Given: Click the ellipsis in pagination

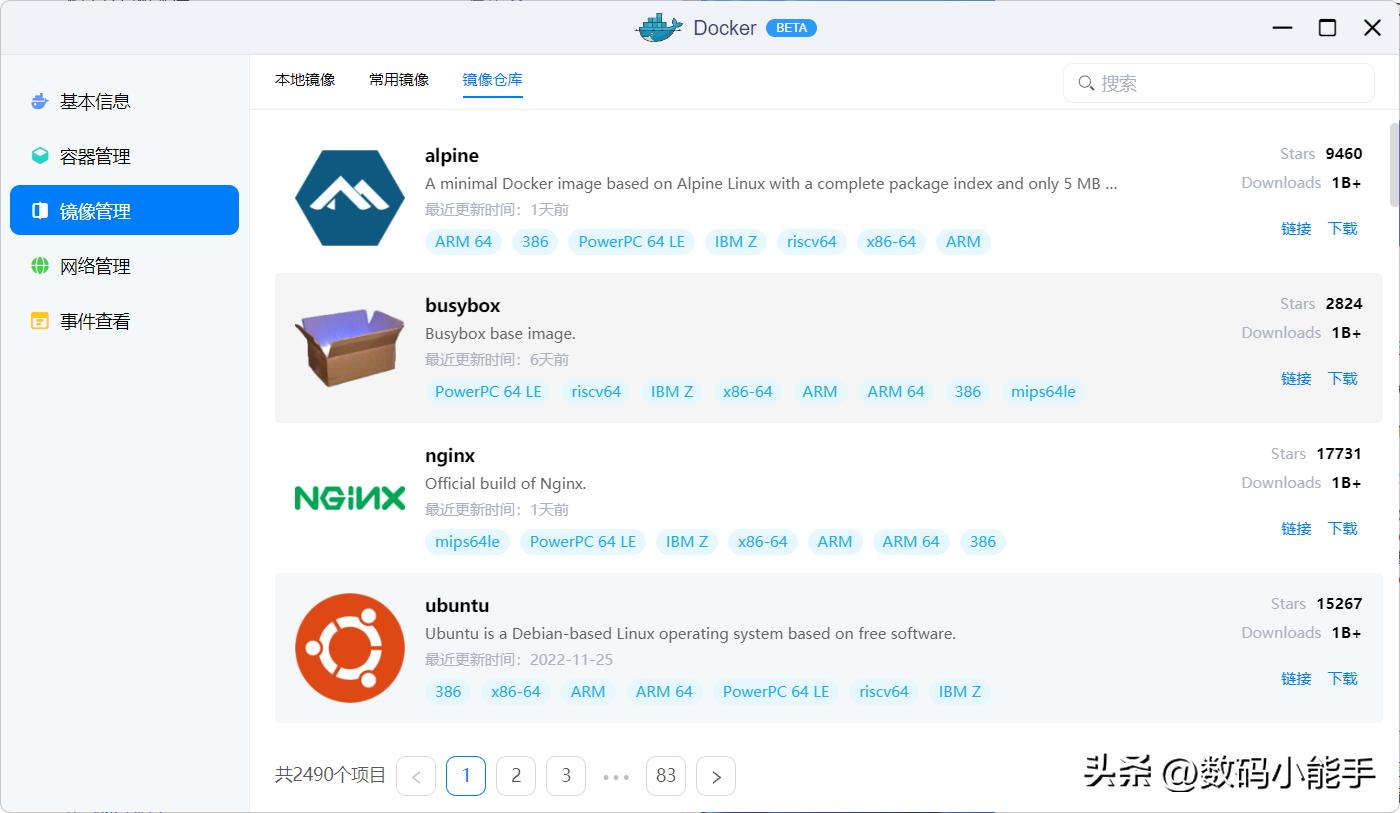Looking at the screenshot, I should pyautogui.click(x=616, y=775).
